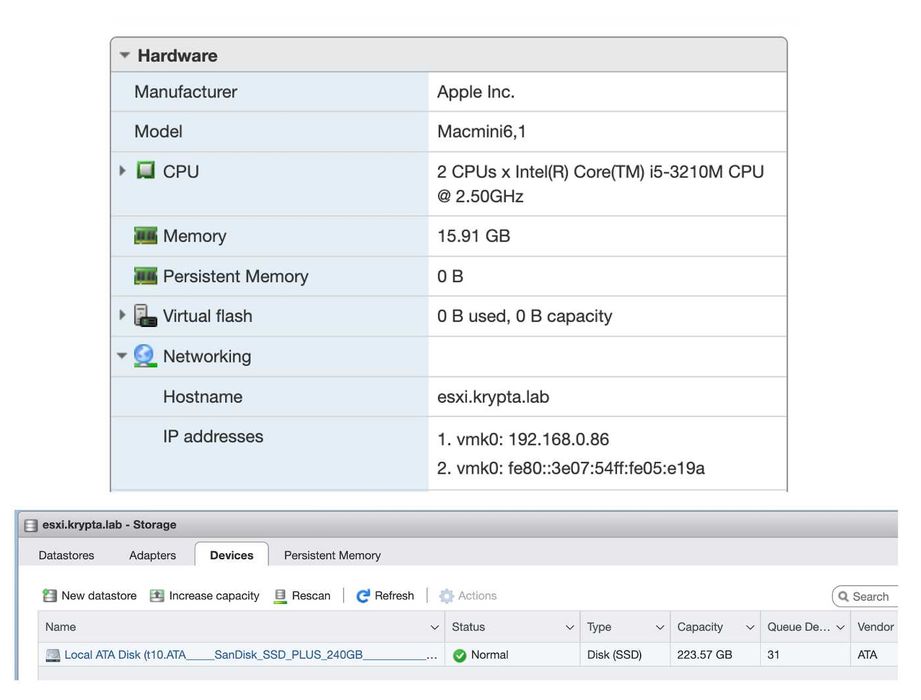This screenshot has height=700, width=921.
Task: Select the Devices tab
Action: (x=231, y=555)
